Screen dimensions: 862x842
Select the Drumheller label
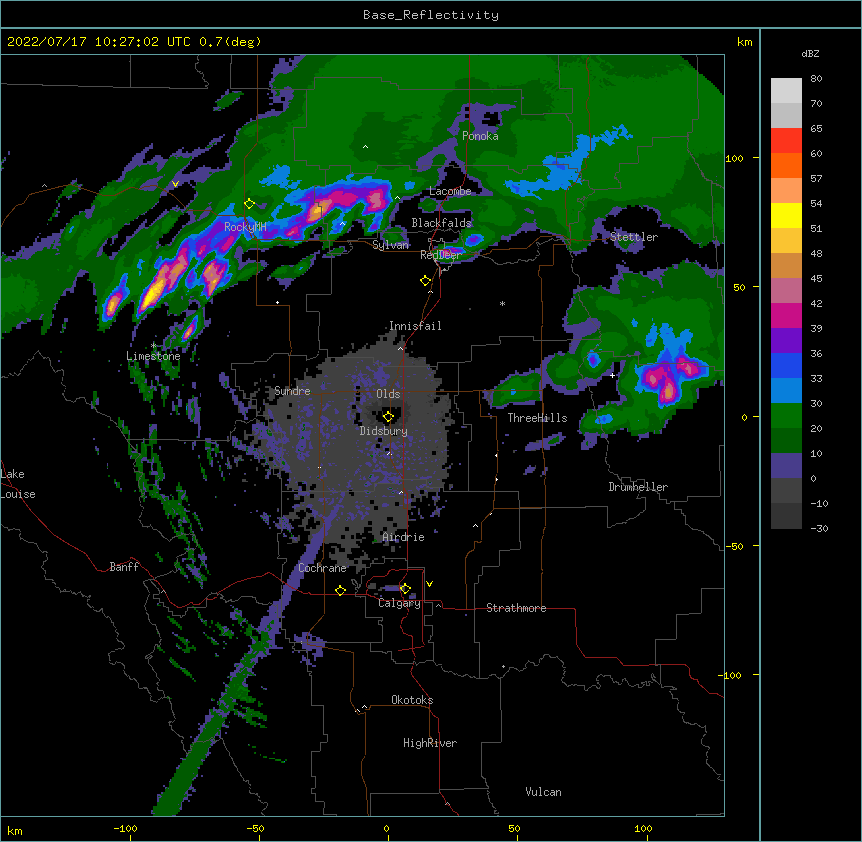[638, 487]
